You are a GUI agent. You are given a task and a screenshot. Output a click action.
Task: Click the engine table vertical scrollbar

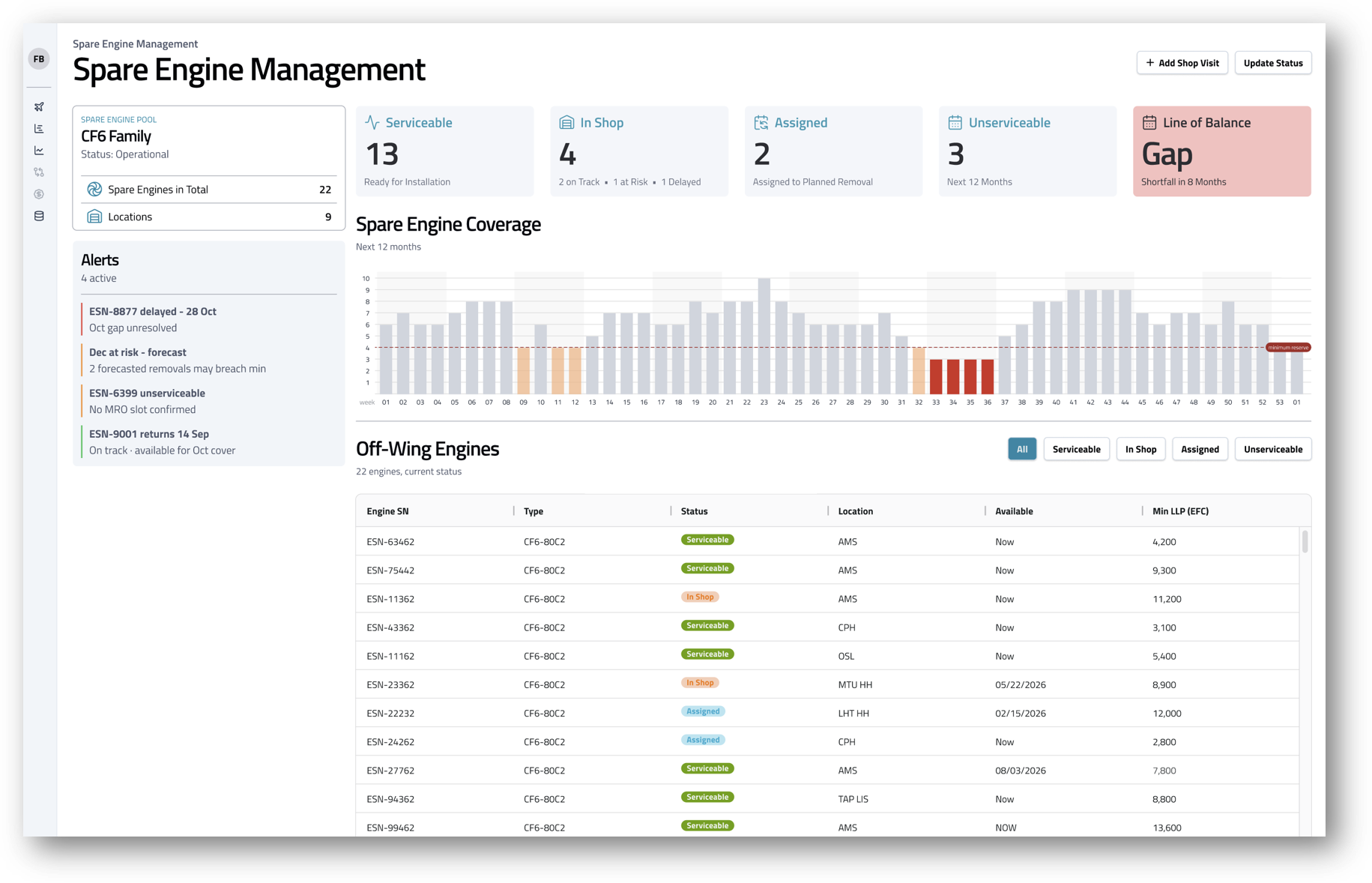tap(1305, 541)
